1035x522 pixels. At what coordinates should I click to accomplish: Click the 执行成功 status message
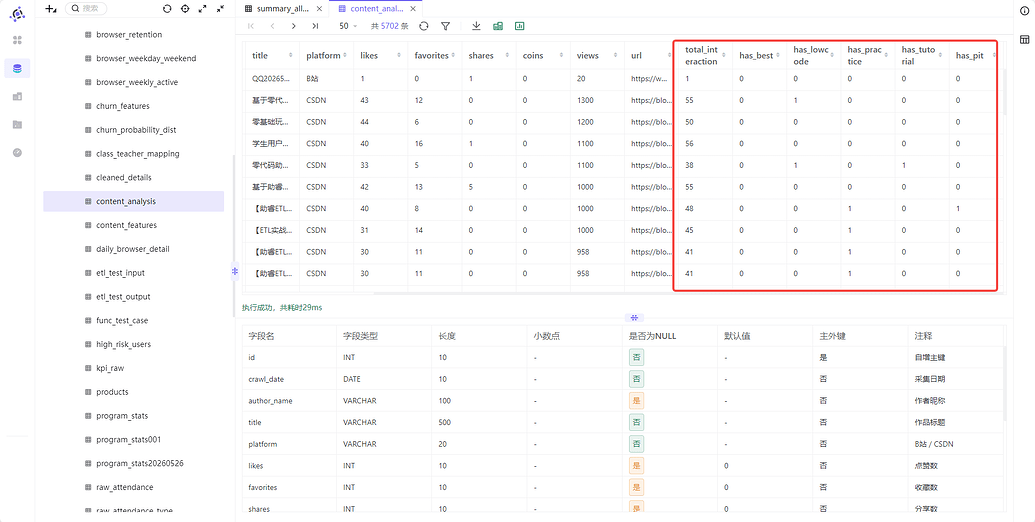(283, 308)
